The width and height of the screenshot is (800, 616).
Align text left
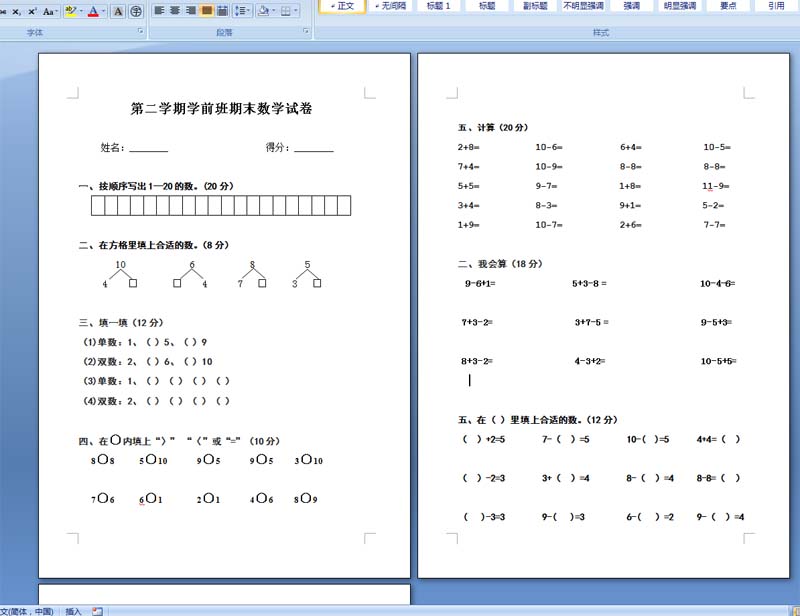point(159,10)
